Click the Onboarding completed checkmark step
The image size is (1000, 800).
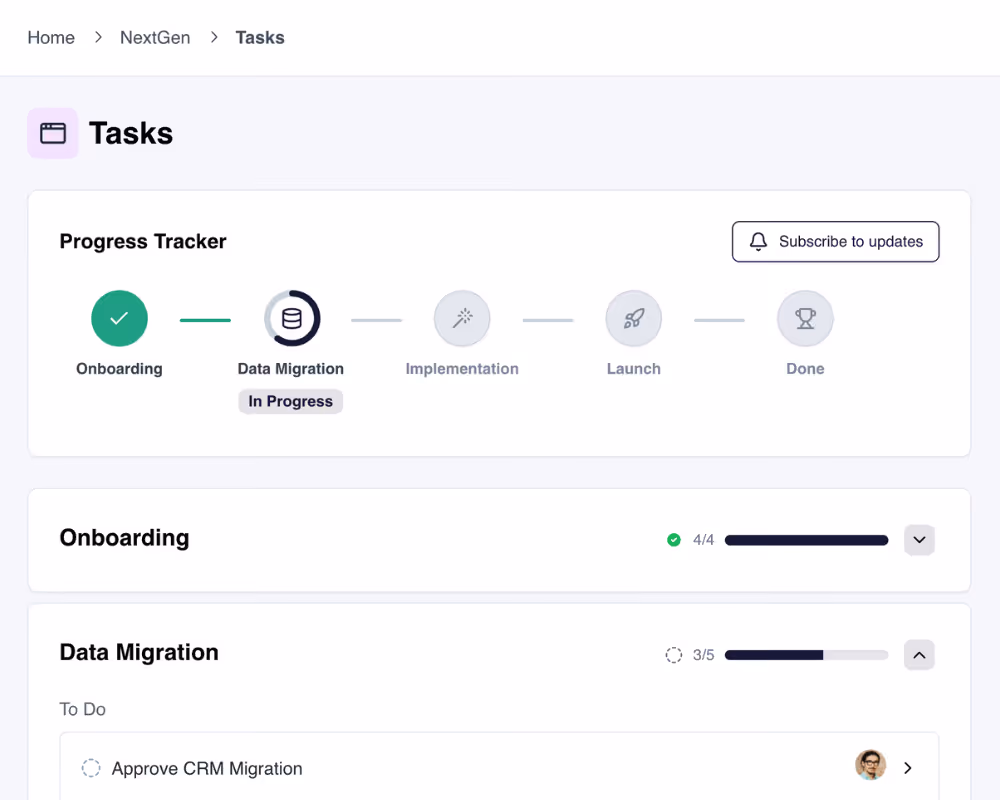point(119,318)
